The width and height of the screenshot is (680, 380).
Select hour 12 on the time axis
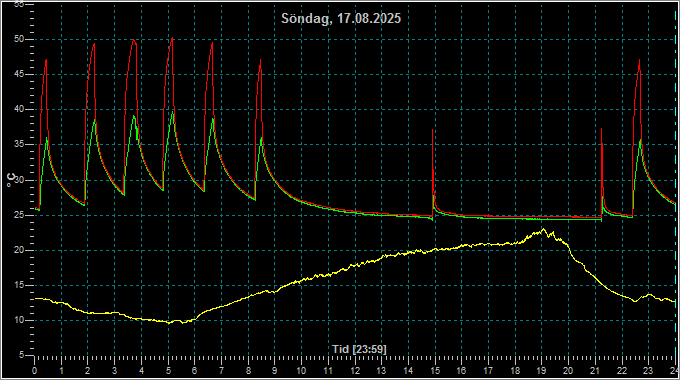coord(355,371)
